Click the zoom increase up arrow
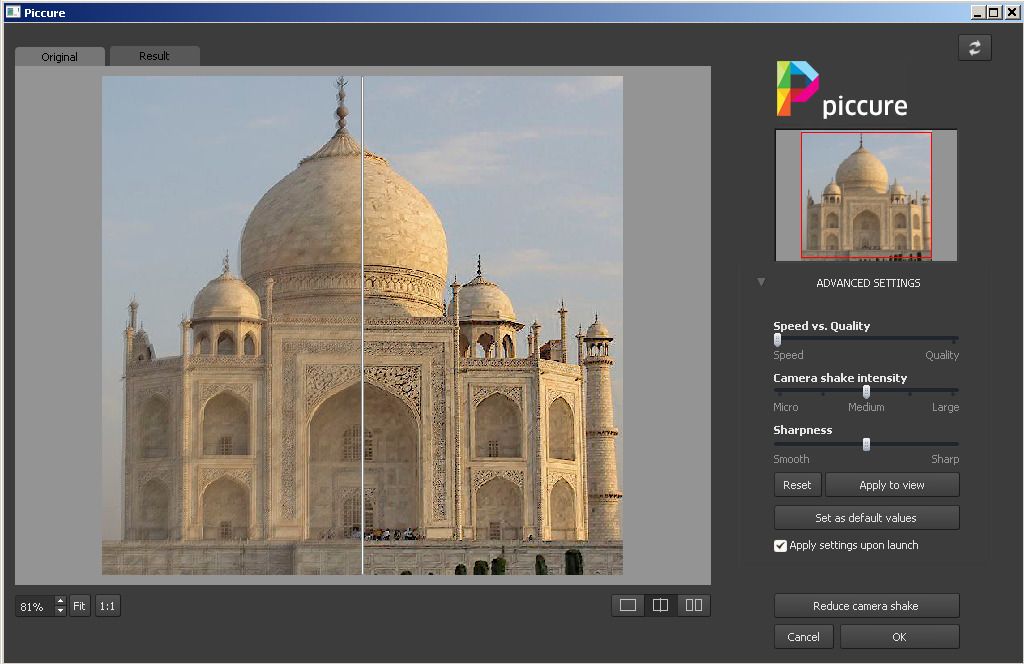Image resolution: width=1024 pixels, height=664 pixels. [60, 601]
